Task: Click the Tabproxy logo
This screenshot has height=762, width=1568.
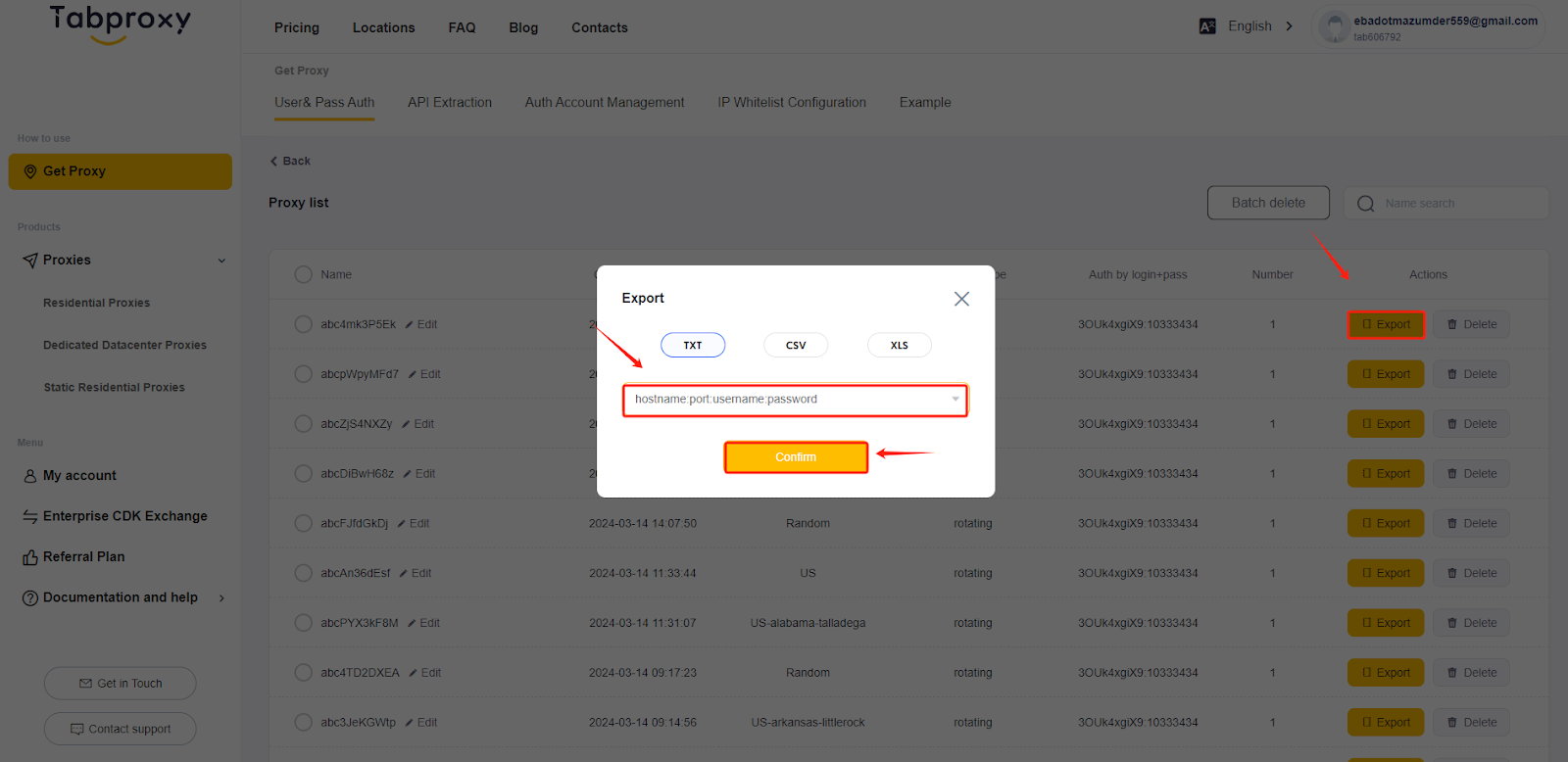Action: (120, 24)
